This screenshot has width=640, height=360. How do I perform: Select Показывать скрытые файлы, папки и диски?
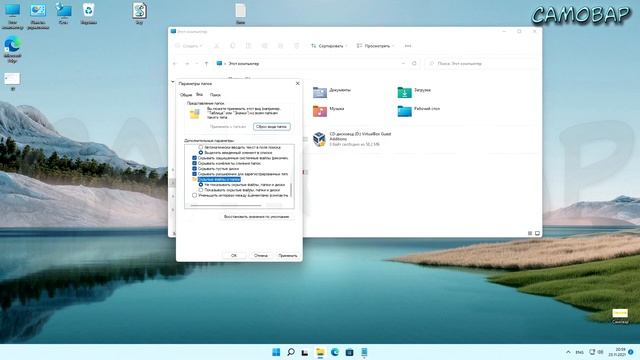coord(201,190)
